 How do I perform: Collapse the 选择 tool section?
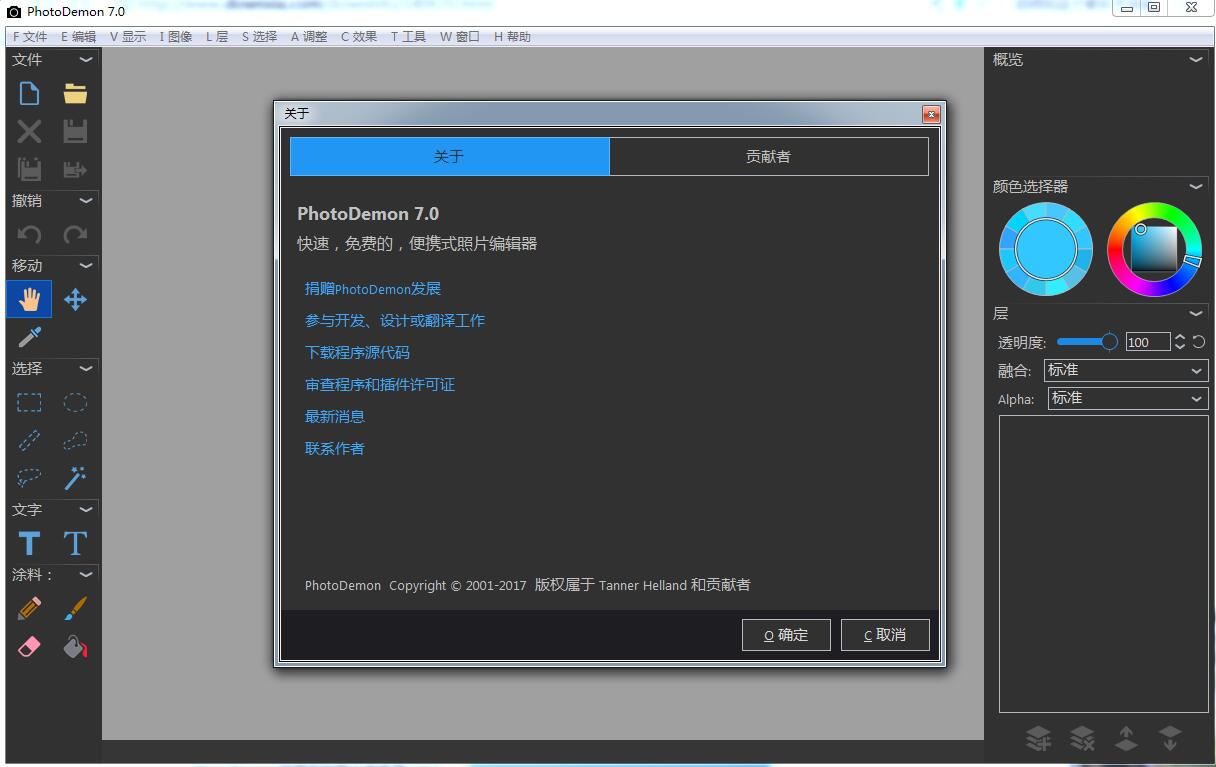click(86, 369)
